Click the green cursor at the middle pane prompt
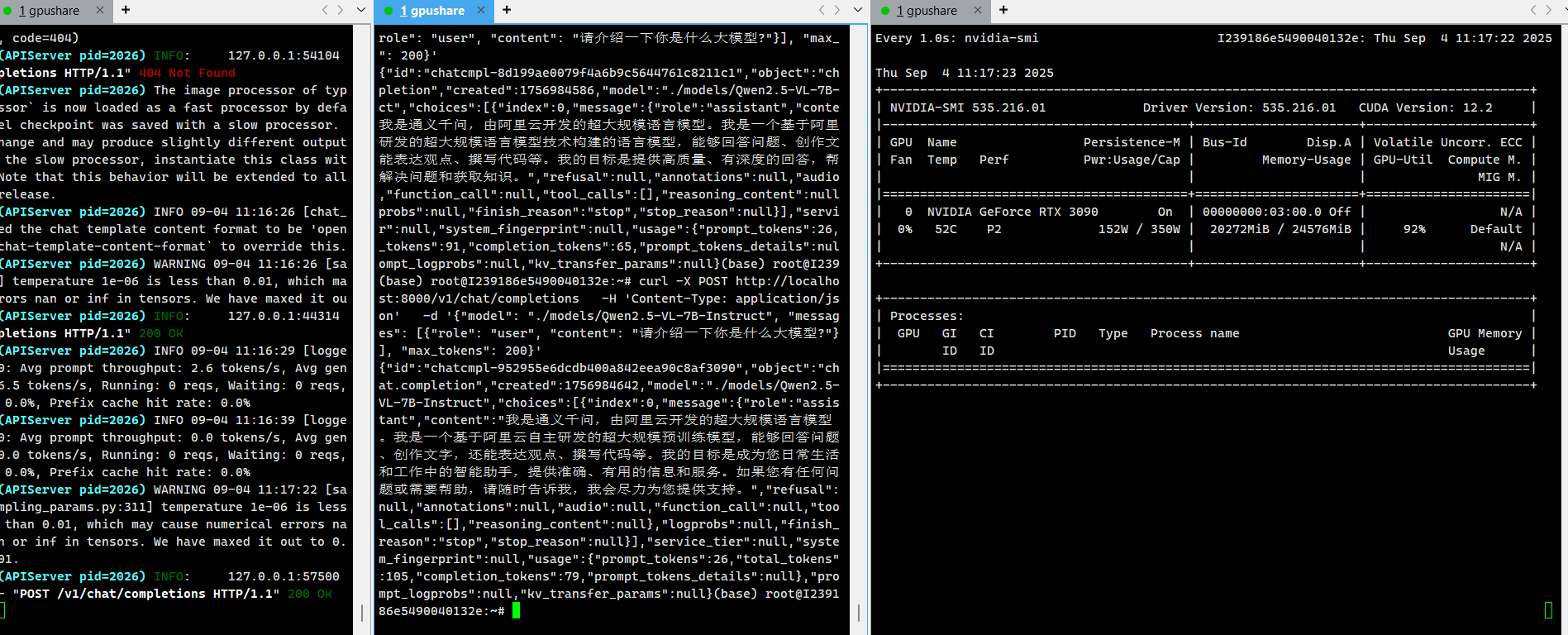The height and width of the screenshot is (635, 1568). [x=516, y=610]
